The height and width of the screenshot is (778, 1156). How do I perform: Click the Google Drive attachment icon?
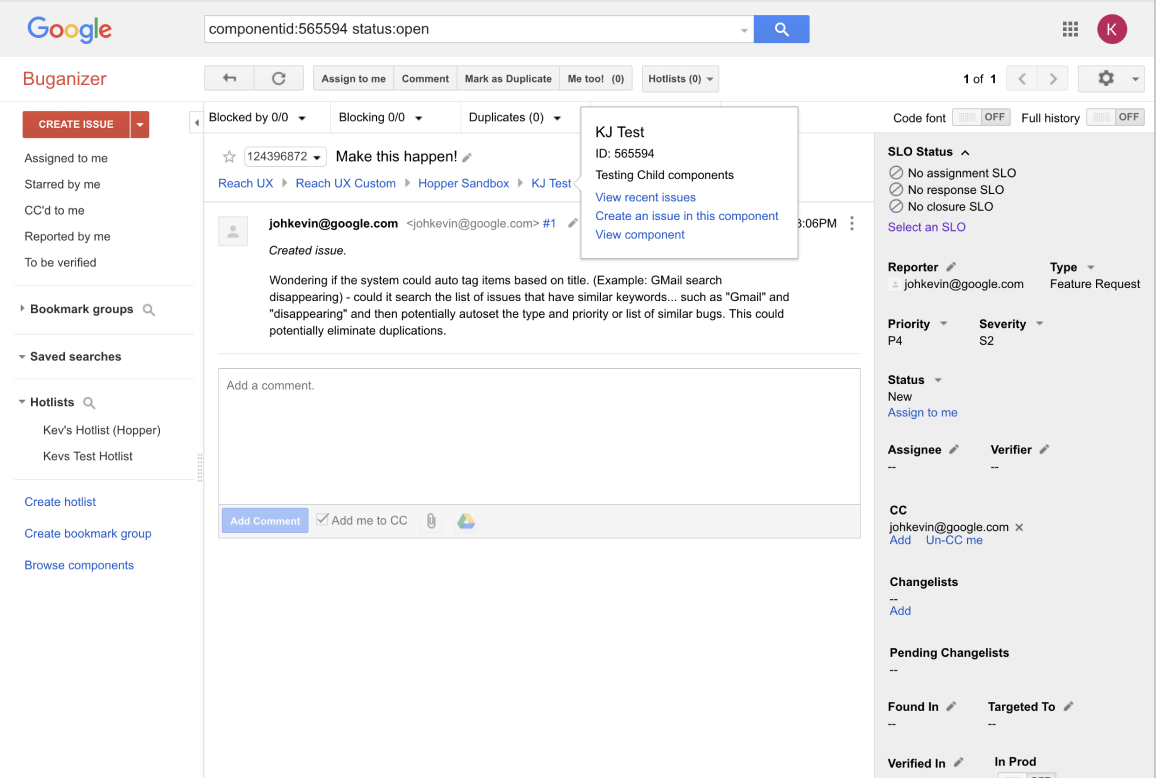(466, 521)
